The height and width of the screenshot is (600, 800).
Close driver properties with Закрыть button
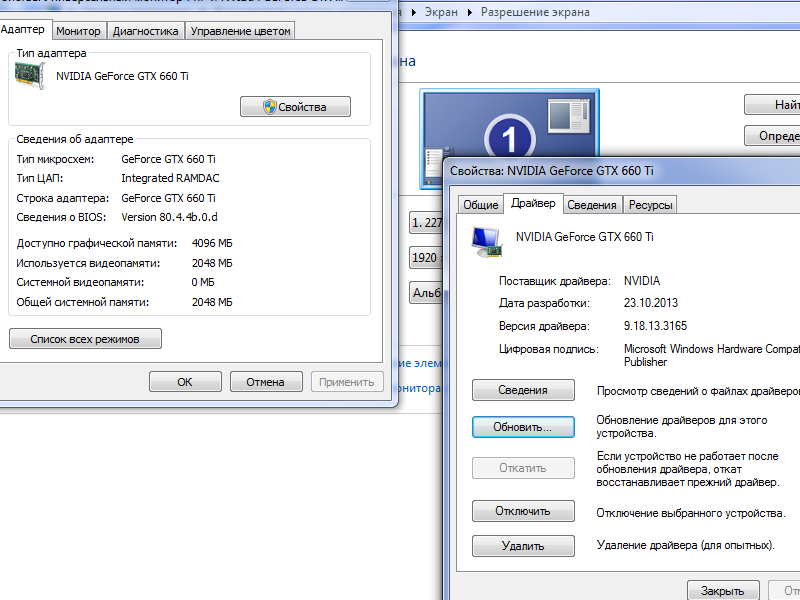point(723,590)
